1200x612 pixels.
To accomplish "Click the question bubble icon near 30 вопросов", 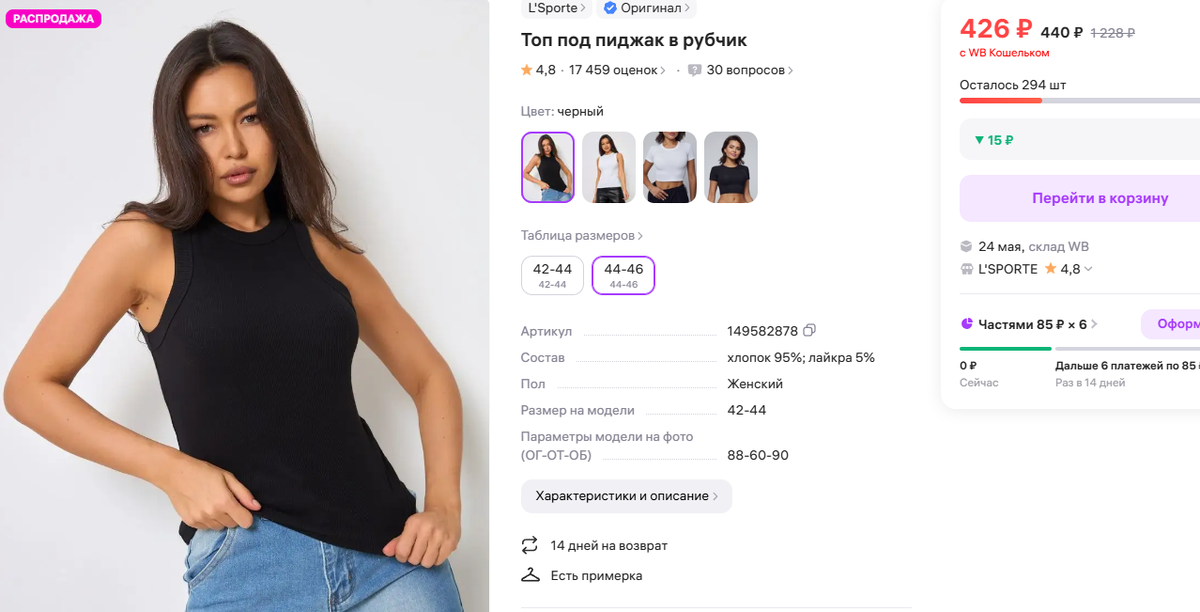I will (x=694, y=69).
